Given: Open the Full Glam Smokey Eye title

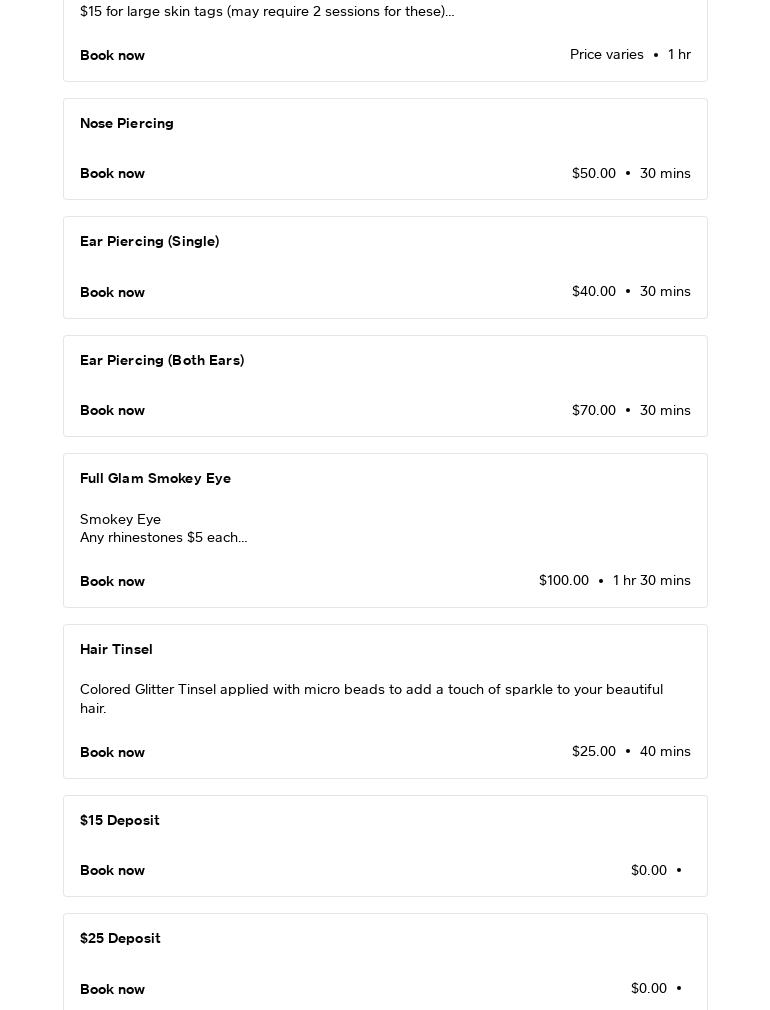Looking at the screenshot, I should [x=155, y=479].
